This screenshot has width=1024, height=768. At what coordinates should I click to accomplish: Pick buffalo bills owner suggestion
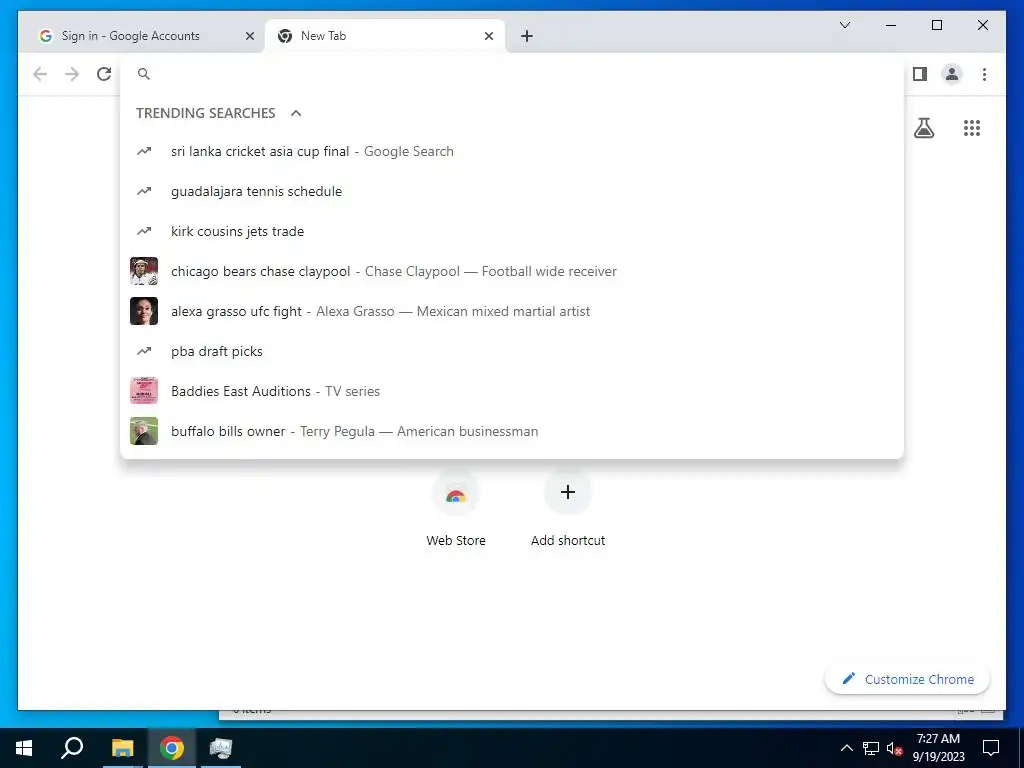click(512, 431)
